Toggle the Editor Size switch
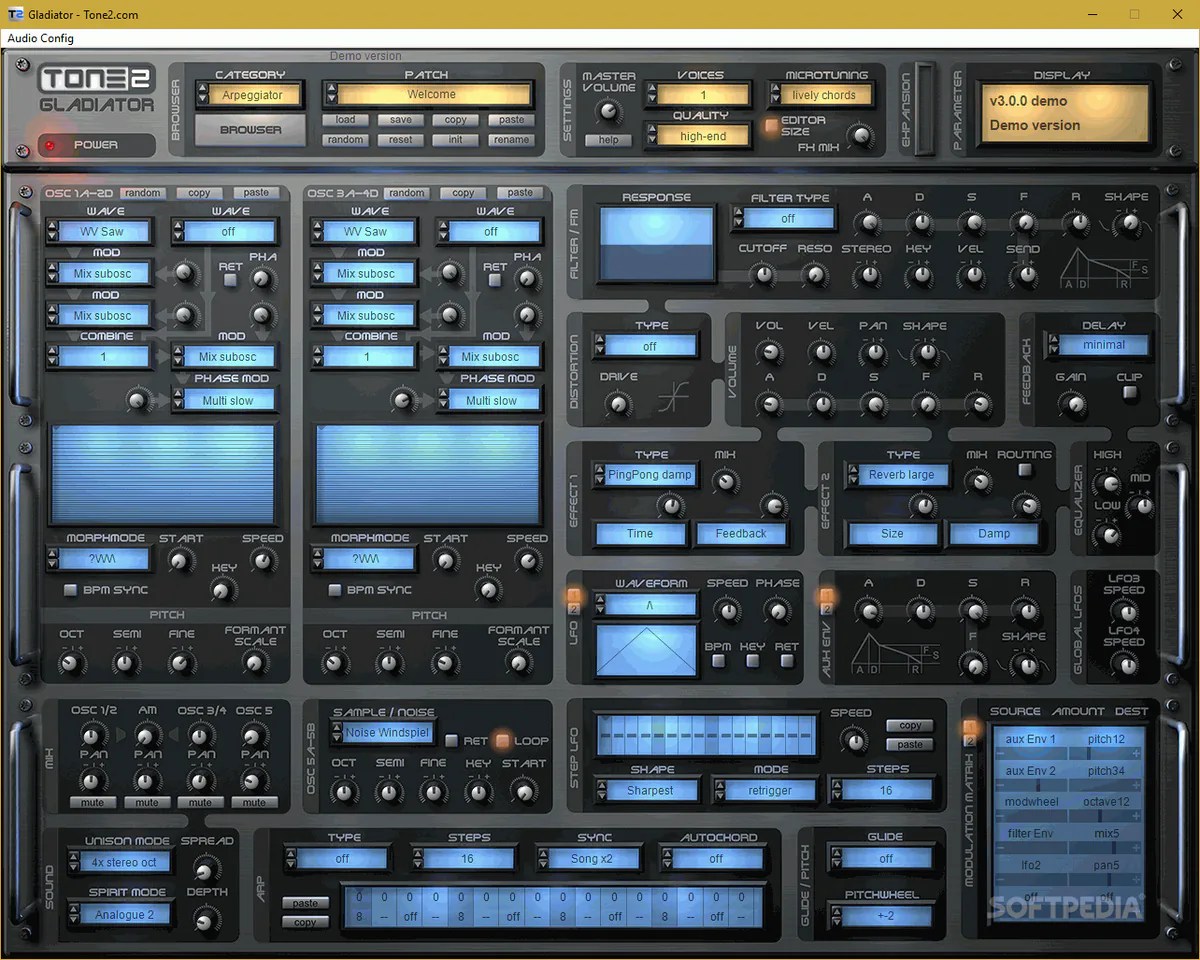1200x960 pixels. (x=771, y=126)
